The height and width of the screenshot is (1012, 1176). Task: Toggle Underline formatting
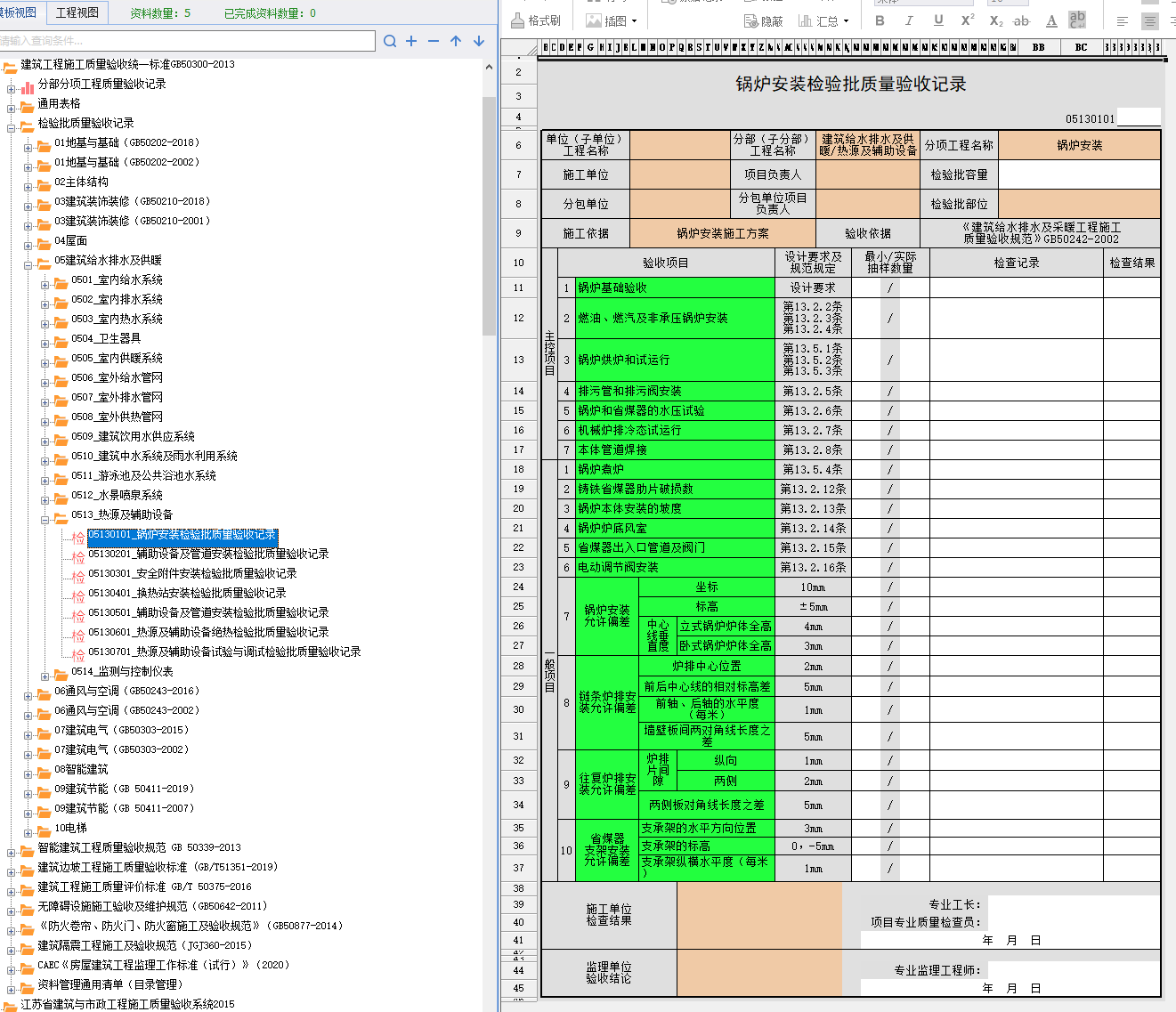pos(938,20)
